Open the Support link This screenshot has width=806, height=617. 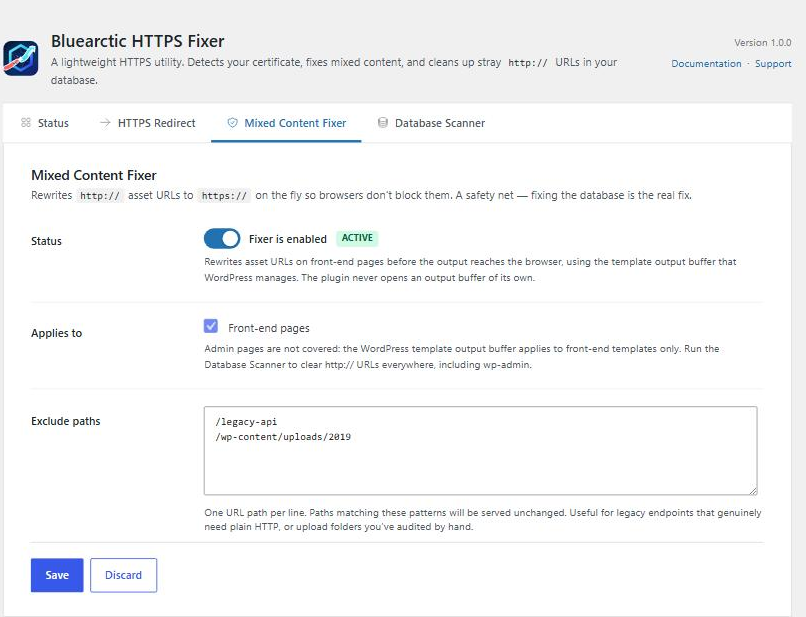[773, 64]
